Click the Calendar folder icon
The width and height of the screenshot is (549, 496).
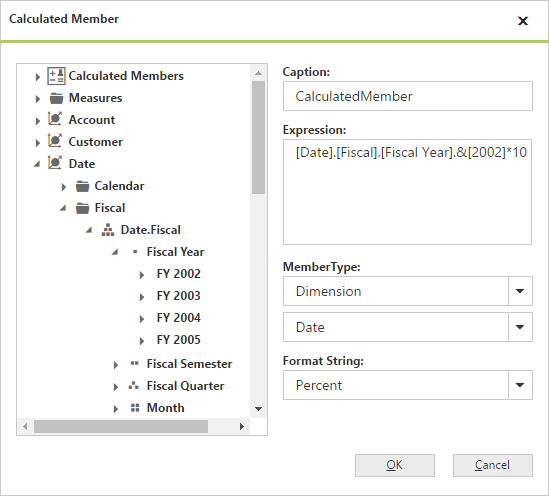coord(82,186)
